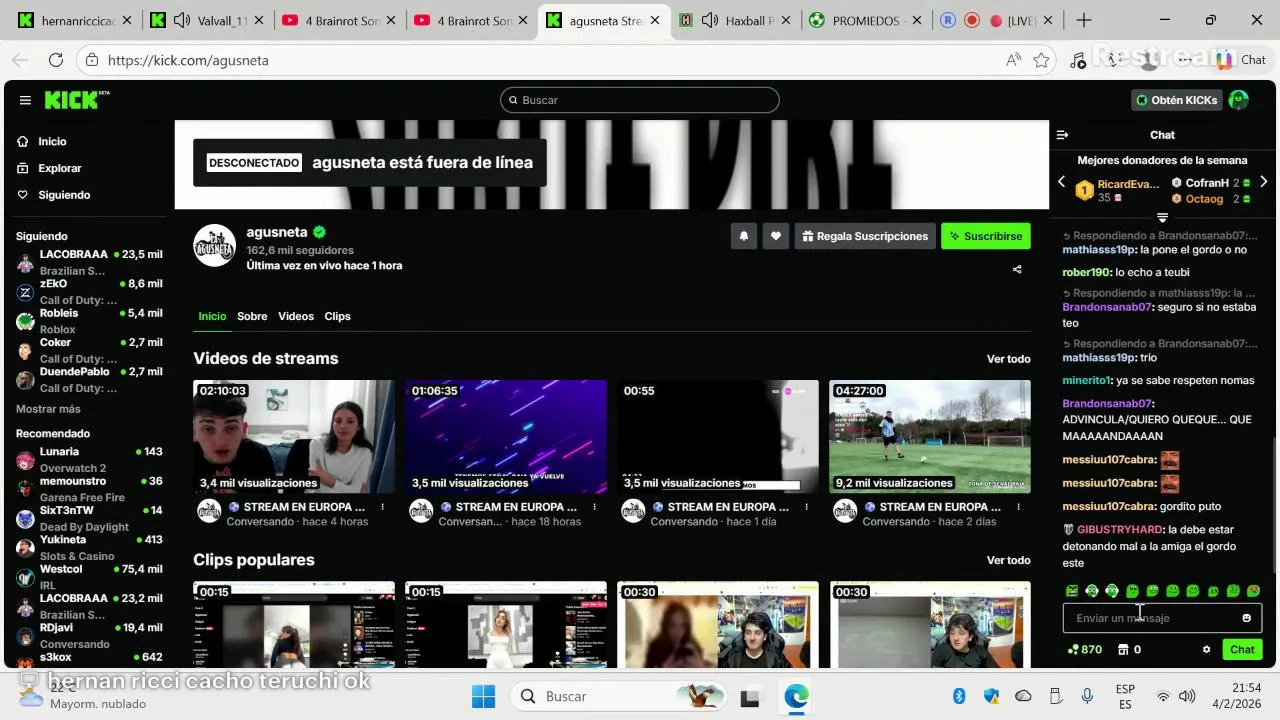This screenshot has height=720, width=1280.
Task: Open options for the 01:06:35 video
Action: coord(595,507)
